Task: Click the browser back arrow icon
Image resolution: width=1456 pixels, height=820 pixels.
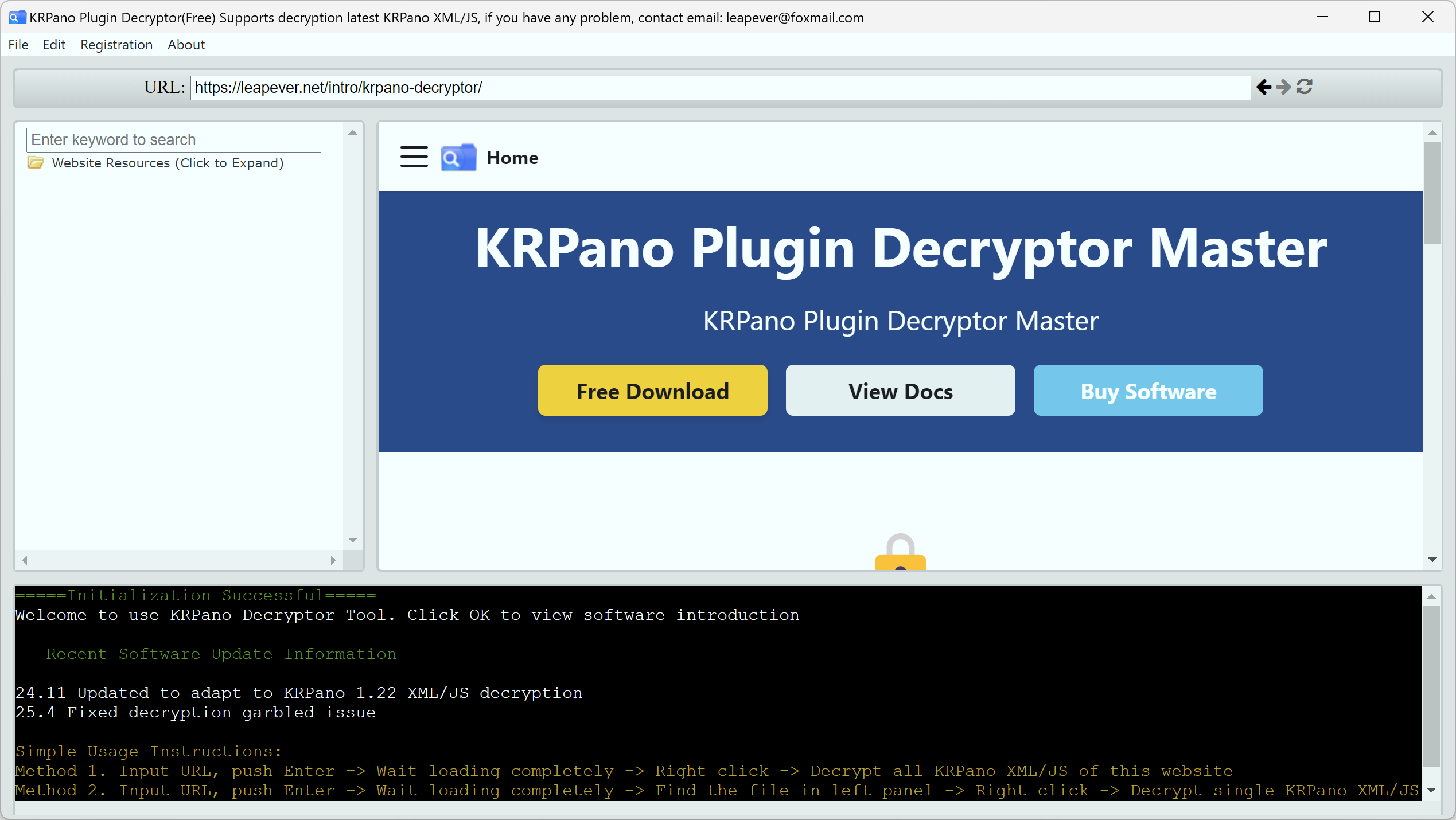Action: 1264,87
